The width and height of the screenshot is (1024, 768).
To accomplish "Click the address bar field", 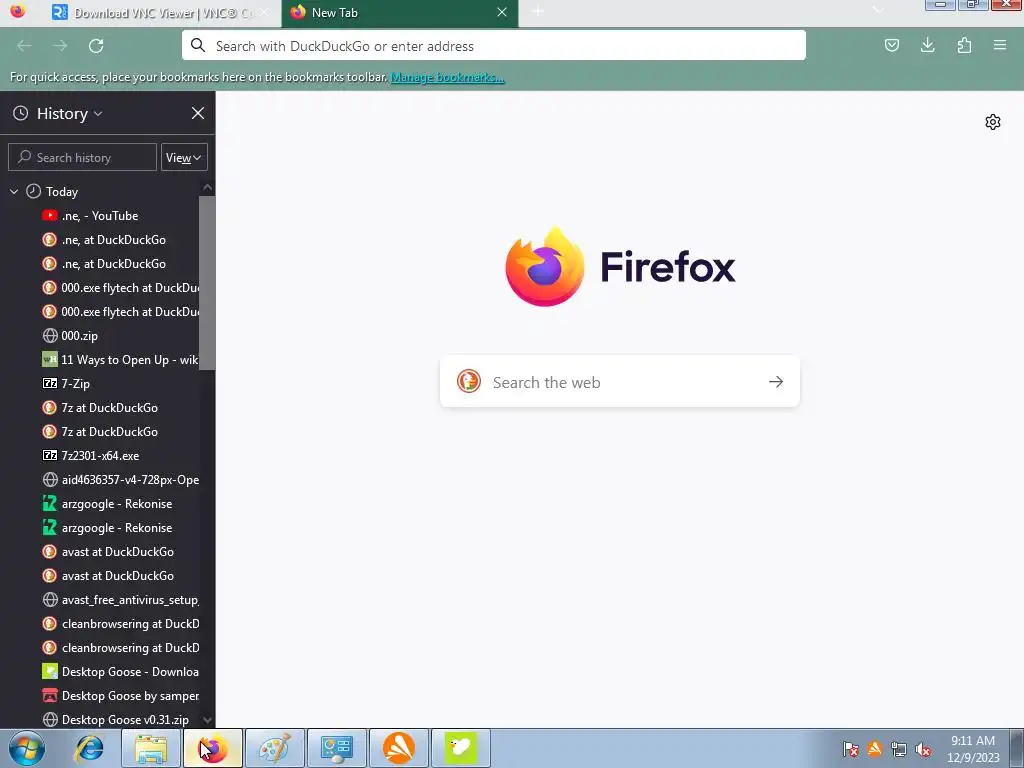I will click(x=494, y=46).
